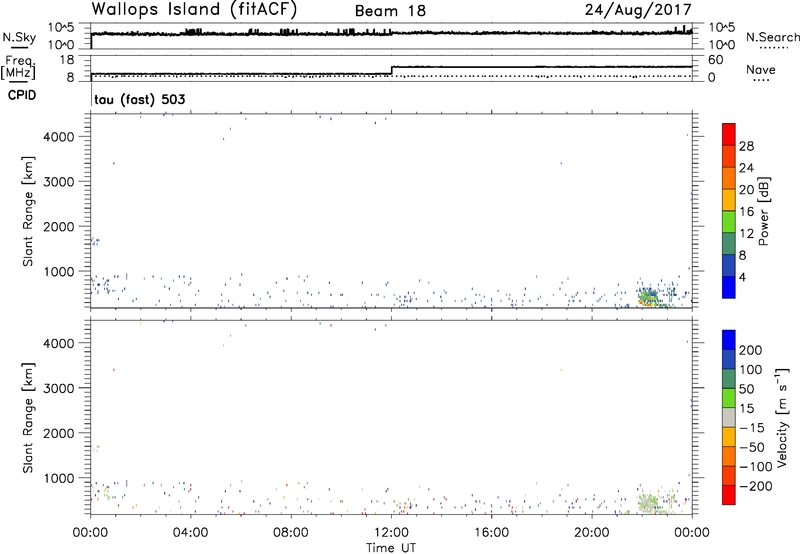The width and height of the screenshot is (800, 554).
Task: Click the gray -15 to 15 Velocity swatch
Action: tap(729, 417)
